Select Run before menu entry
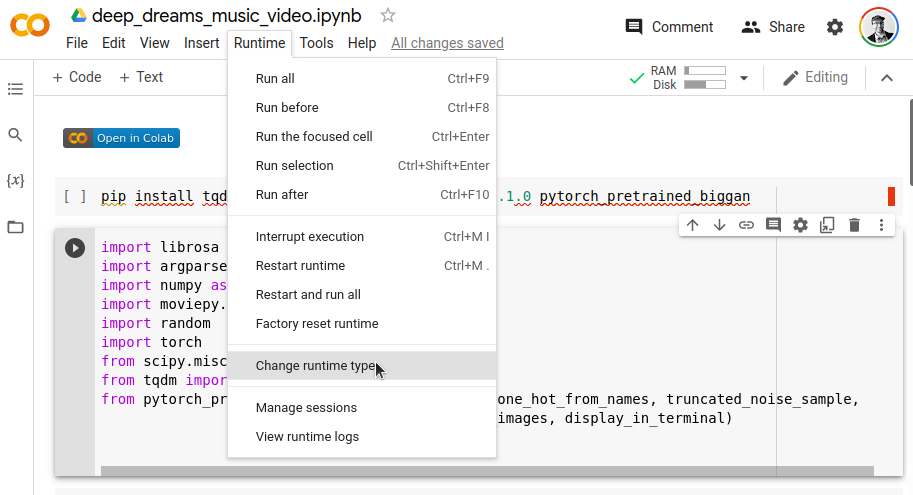913x495 pixels. click(362, 108)
